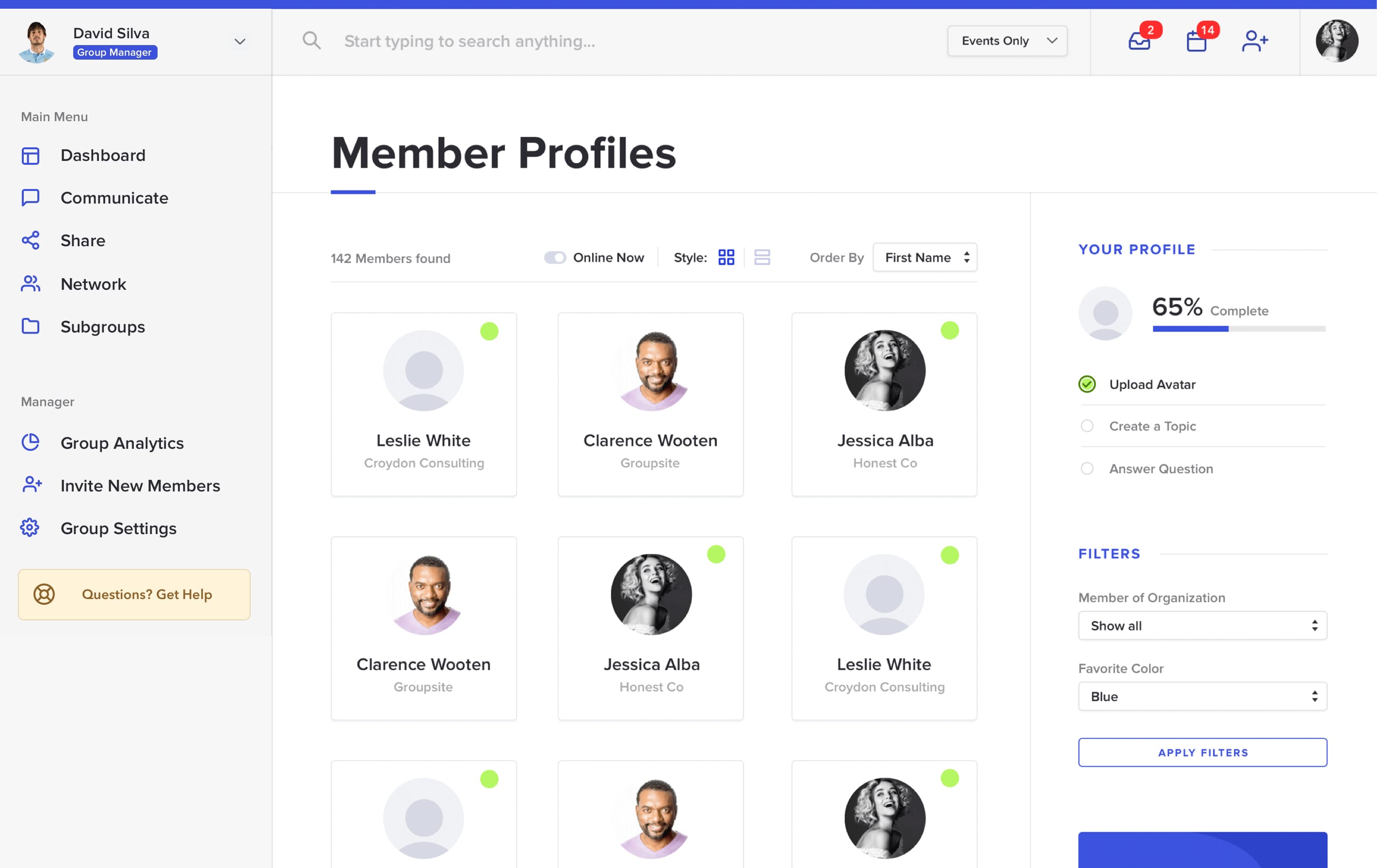
Task: Open the calendar icon with 14 badge
Action: point(1196,41)
